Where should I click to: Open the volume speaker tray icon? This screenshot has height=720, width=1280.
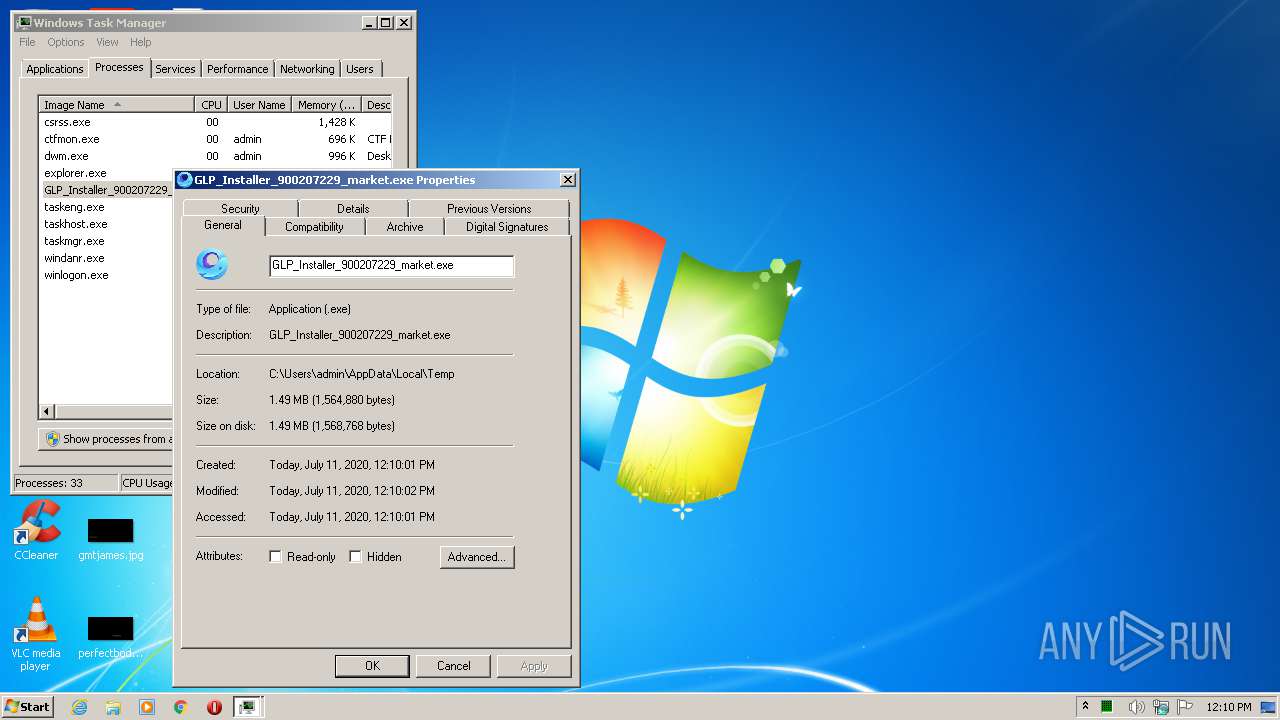[x=1136, y=707]
